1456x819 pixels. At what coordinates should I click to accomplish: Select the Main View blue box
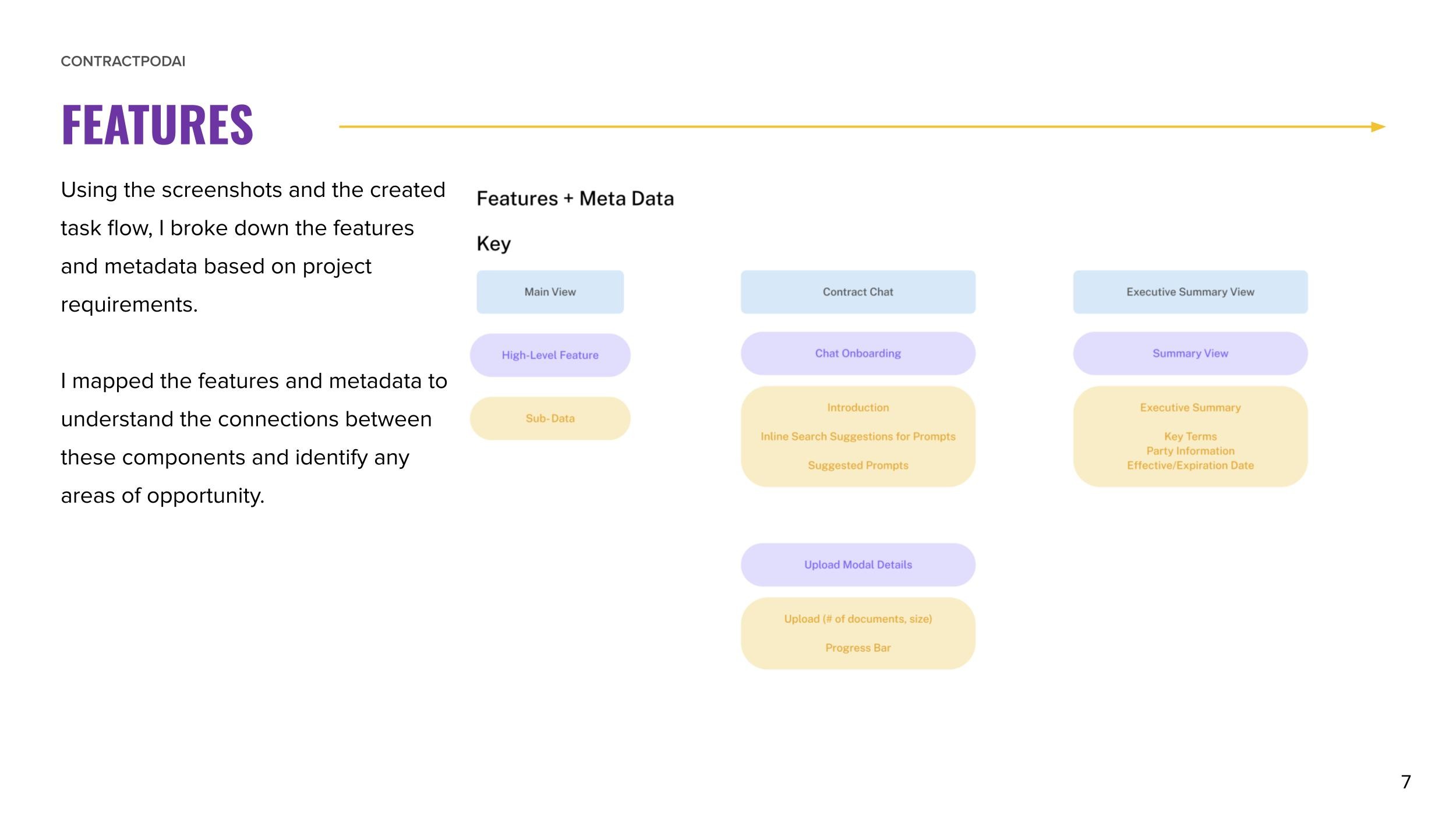pos(550,292)
